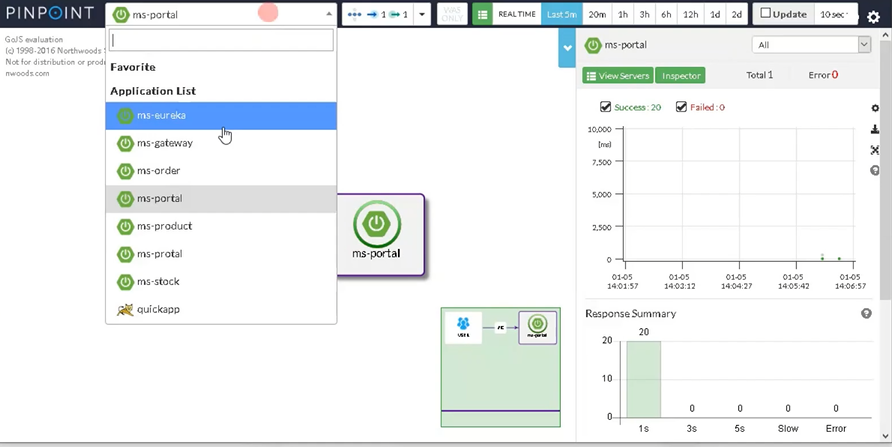The height and width of the screenshot is (447, 892).
Task: Open the settings gear icon
Action: [873, 16]
